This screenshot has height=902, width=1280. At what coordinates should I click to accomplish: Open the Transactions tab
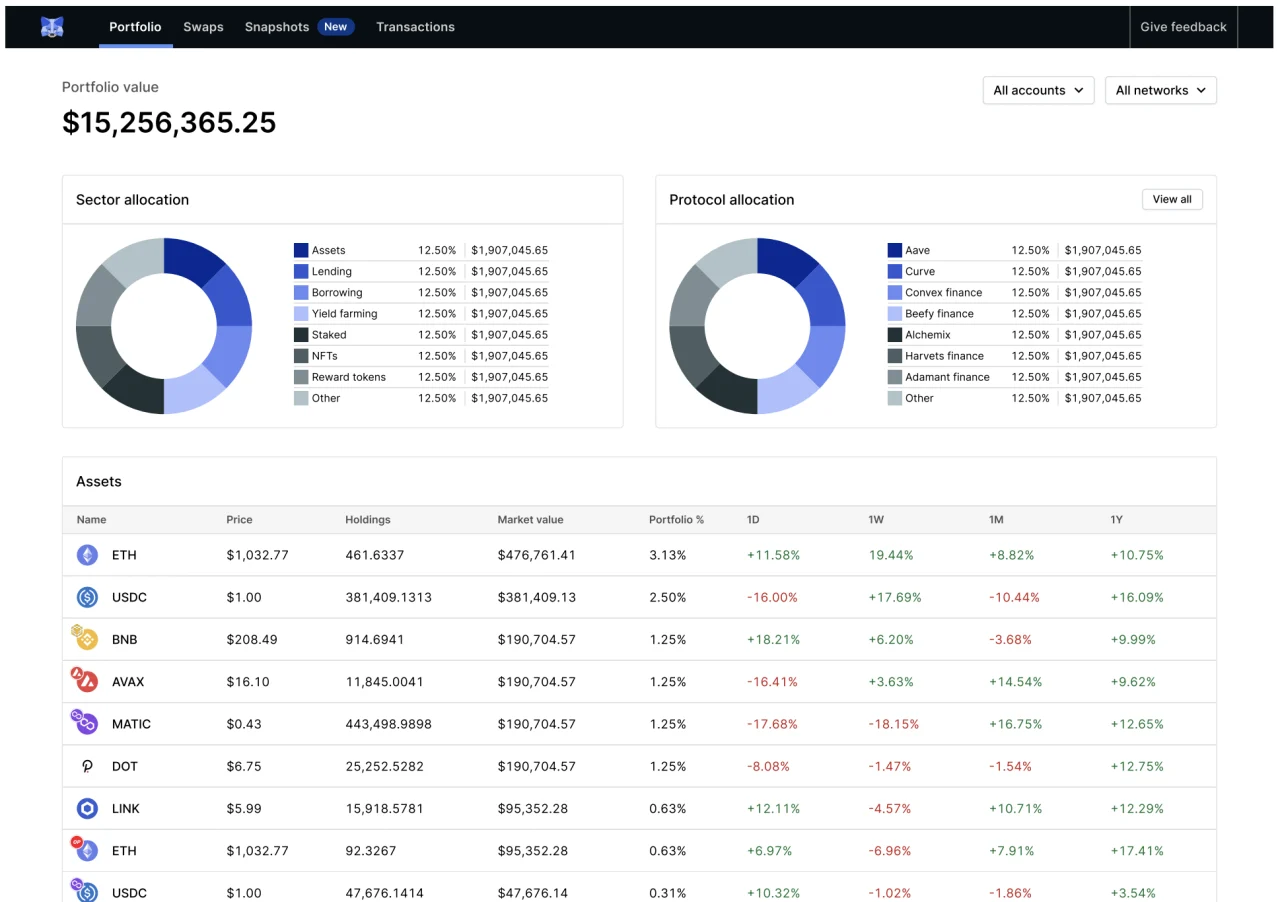415,27
